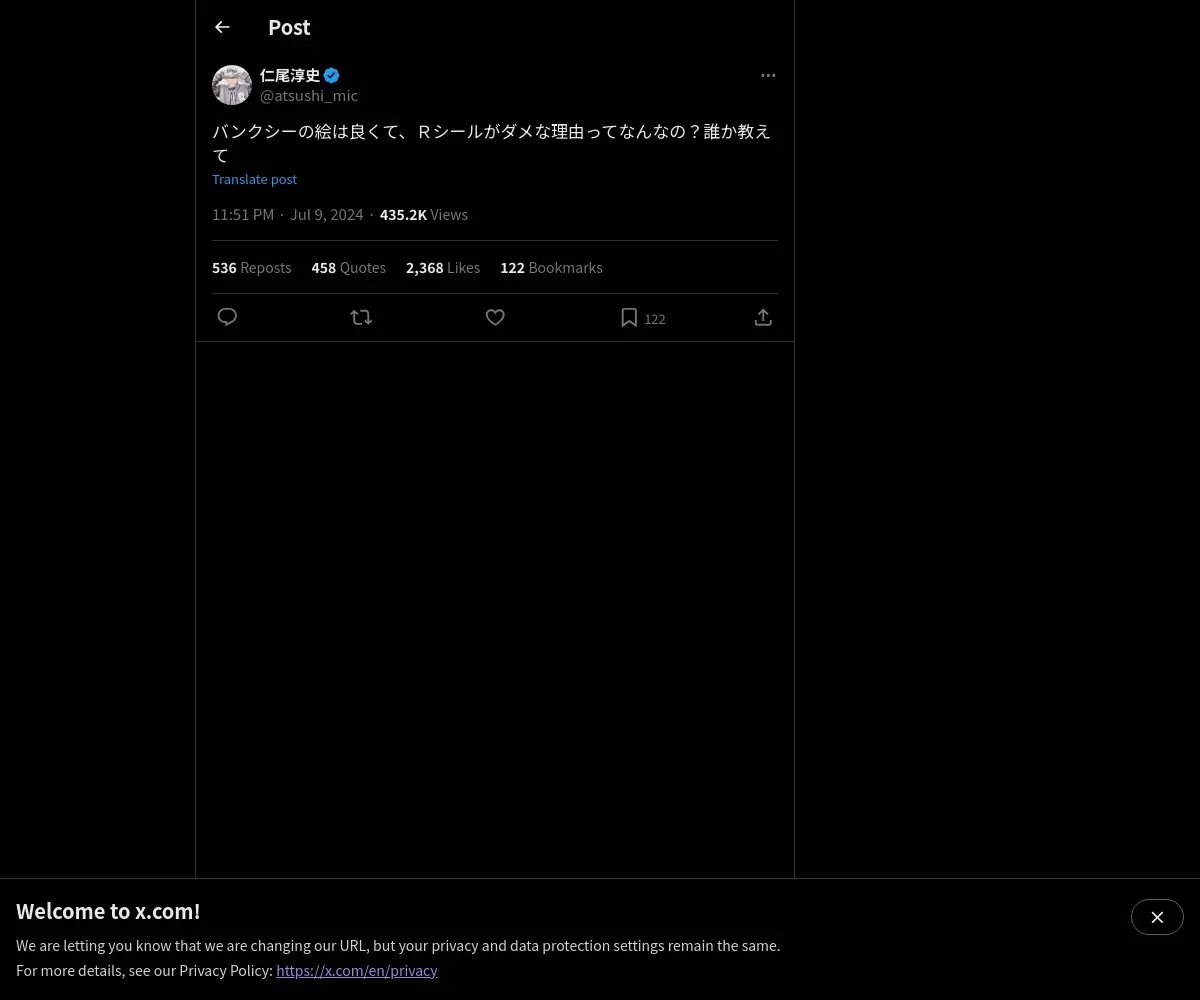Share the post via share icon
The image size is (1200, 1000).
click(763, 317)
